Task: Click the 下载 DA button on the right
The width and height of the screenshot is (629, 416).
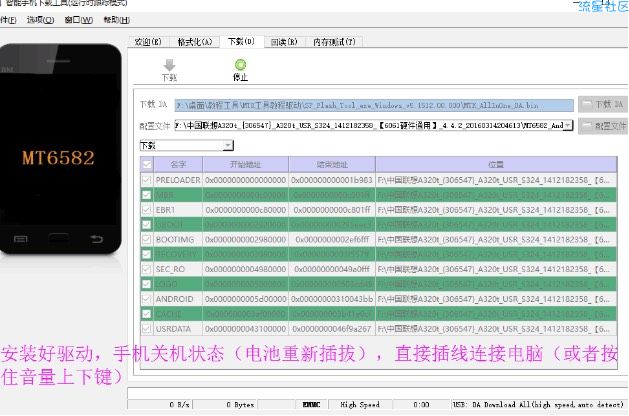Action: pos(603,104)
